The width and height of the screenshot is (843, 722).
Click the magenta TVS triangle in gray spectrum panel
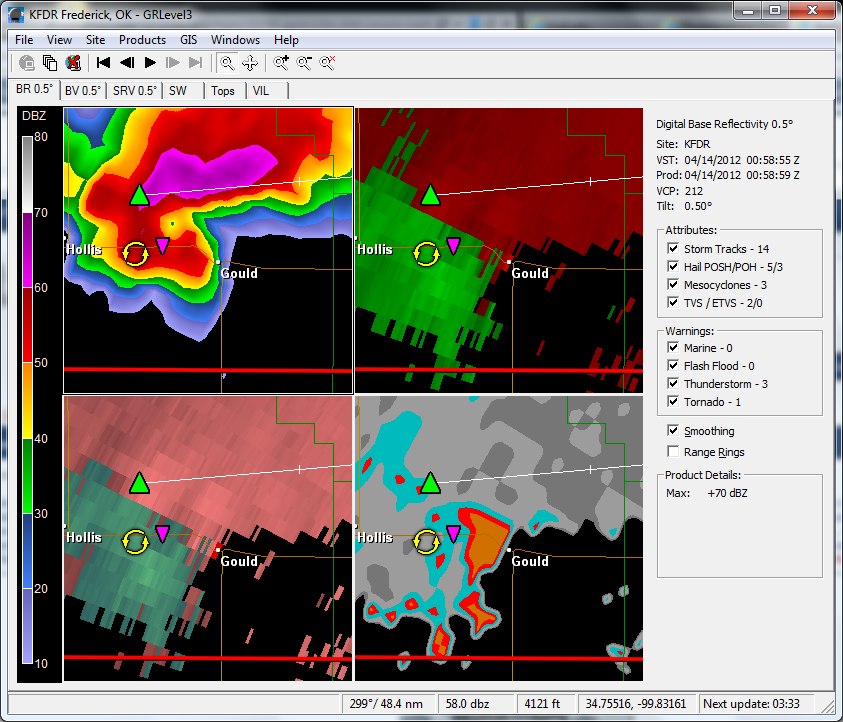point(453,534)
